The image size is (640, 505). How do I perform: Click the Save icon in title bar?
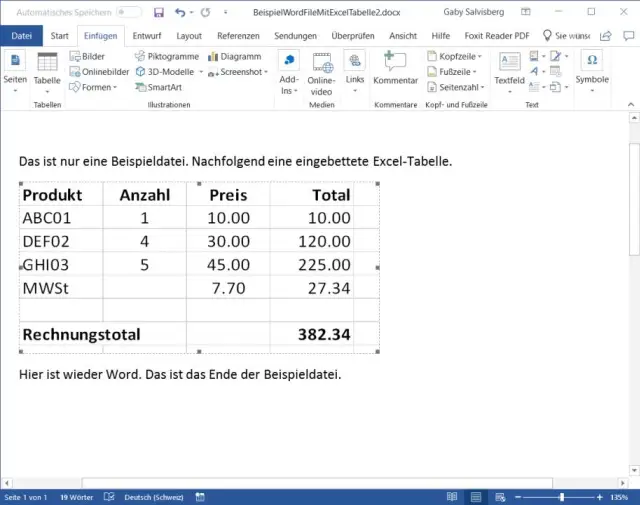pyautogui.click(x=159, y=12)
